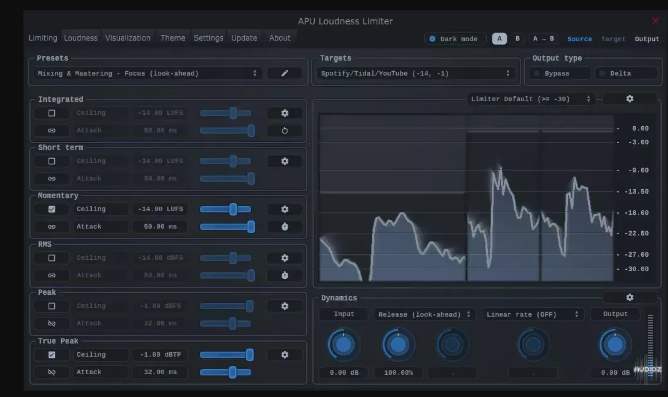Enable Peak ceiling checkbox
The width and height of the screenshot is (668, 397).
52,306
